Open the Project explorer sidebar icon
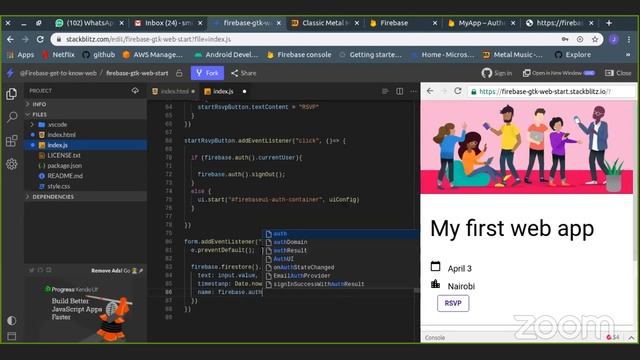The image size is (640, 360). [x=11, y=94]
